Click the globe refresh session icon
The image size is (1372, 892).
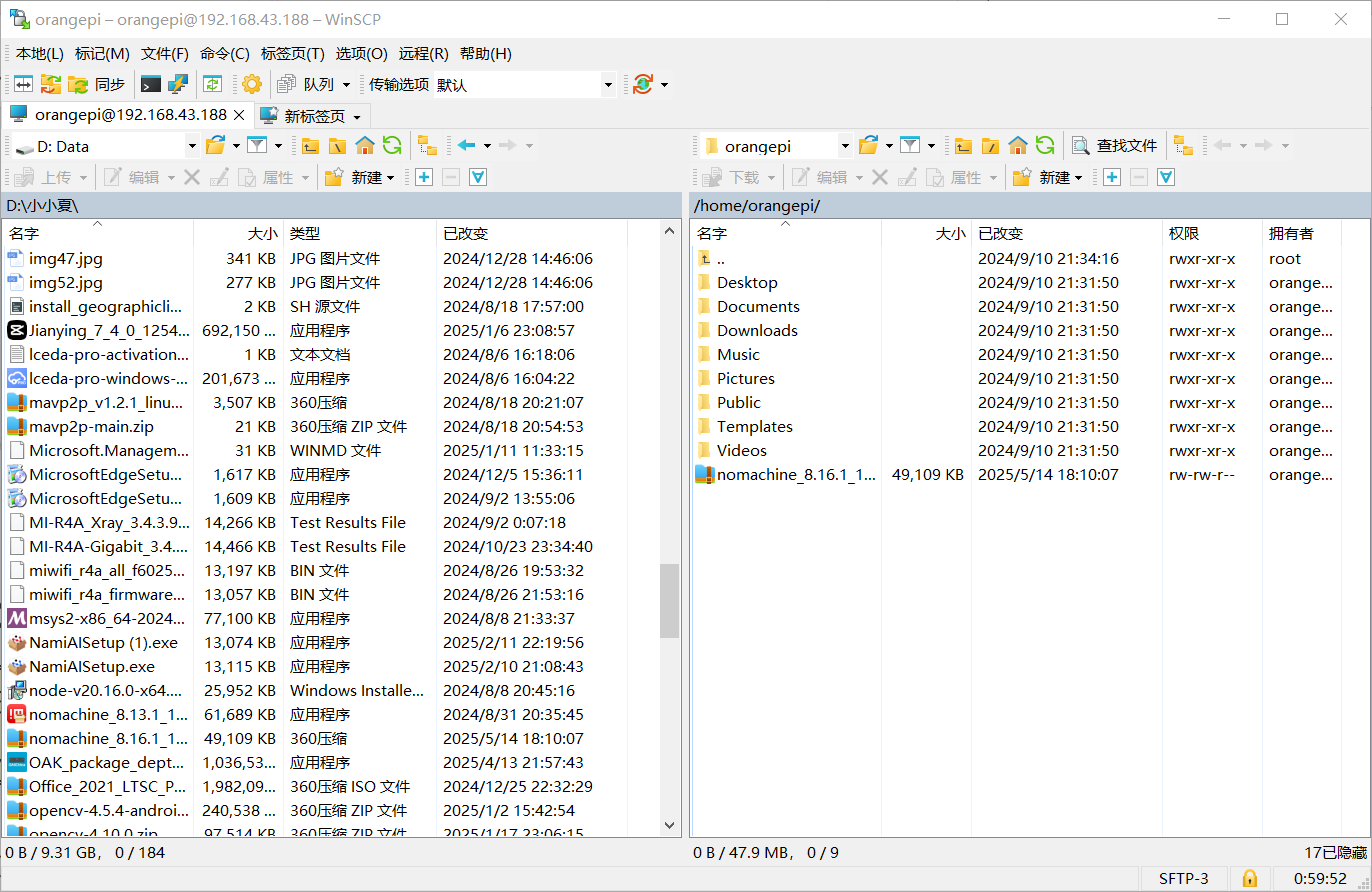point(643,85)
